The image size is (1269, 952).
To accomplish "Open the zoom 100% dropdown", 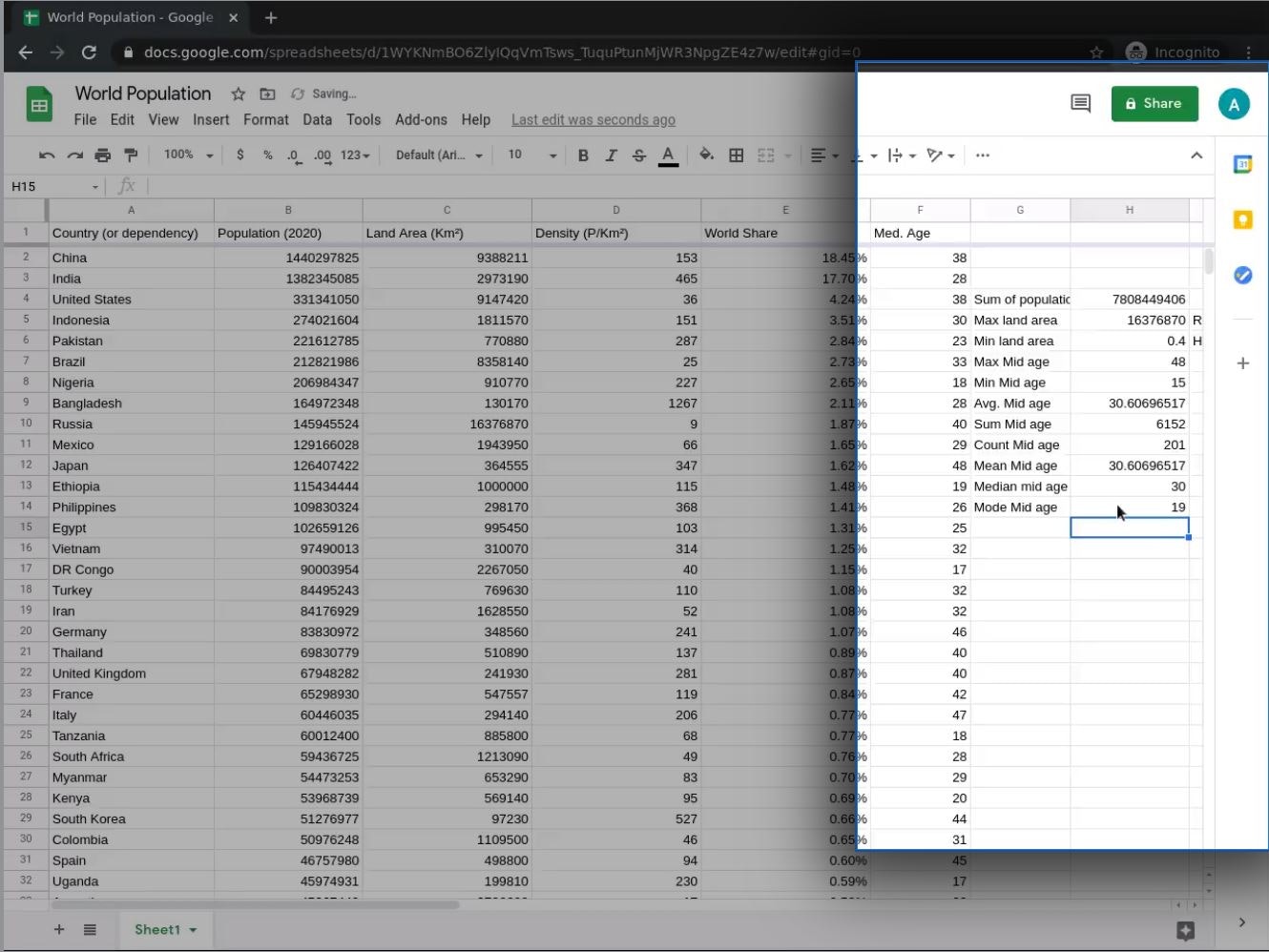I will [188, 155].
